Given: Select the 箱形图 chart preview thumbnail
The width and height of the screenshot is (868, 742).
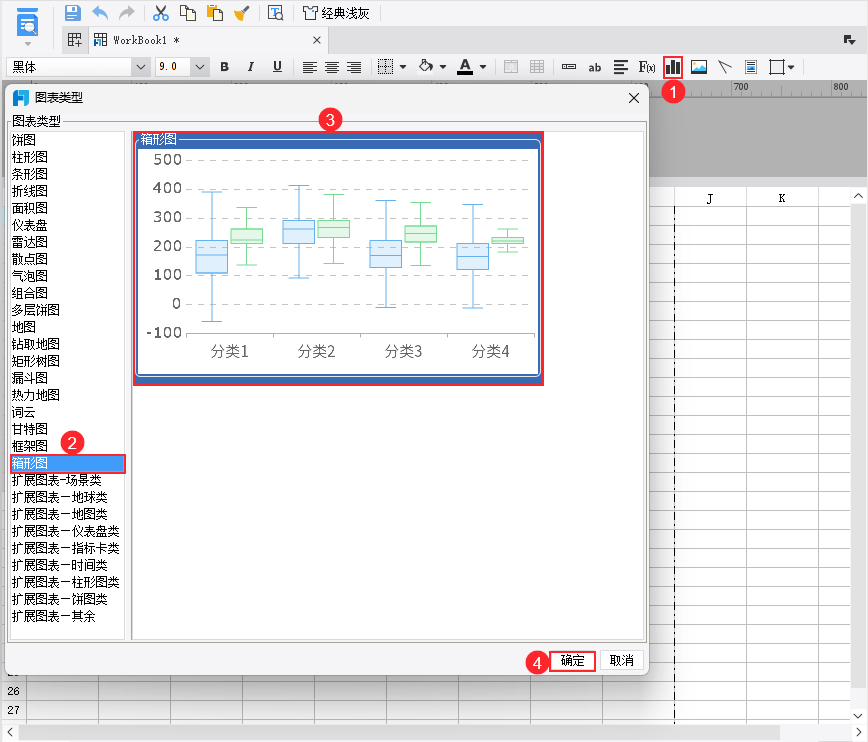Looking at the screenshot, I should pyautogui.click(x=338, y=259).
